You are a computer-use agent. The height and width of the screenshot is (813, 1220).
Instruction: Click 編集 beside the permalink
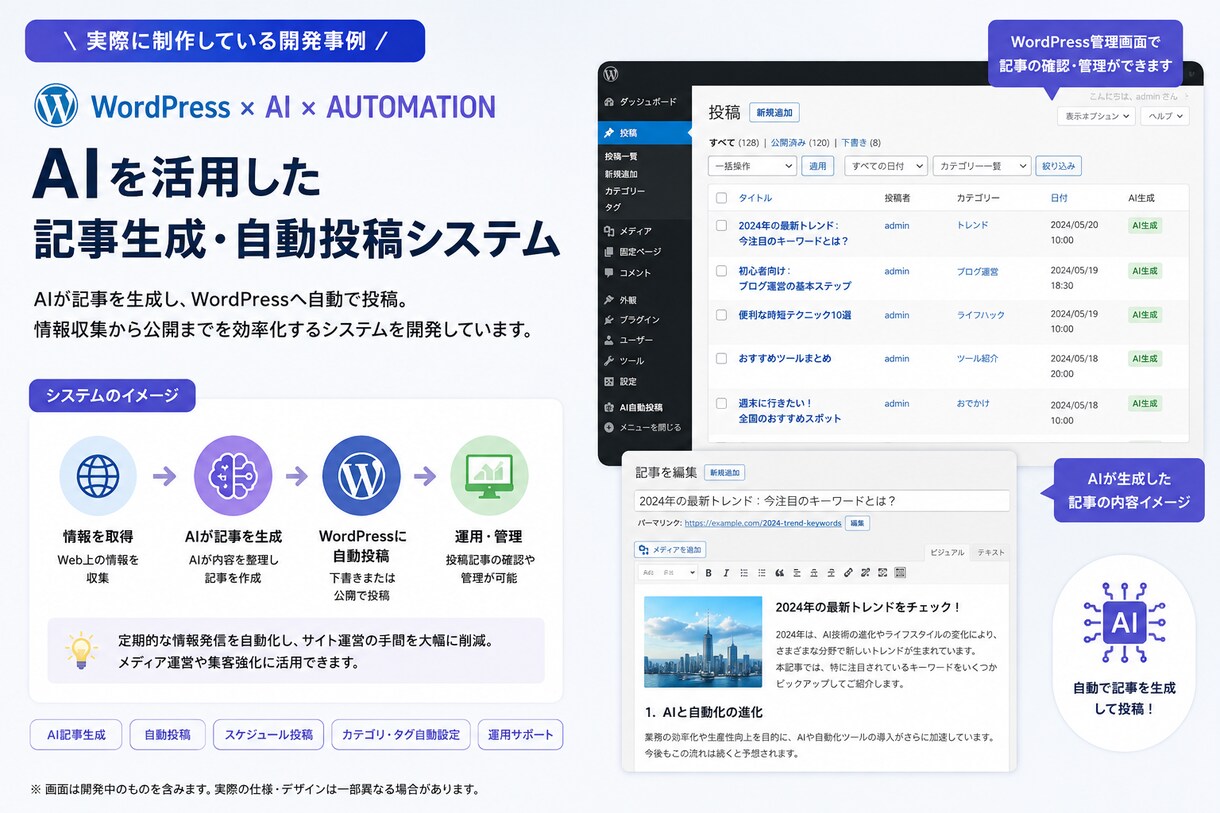pos(858,523)
